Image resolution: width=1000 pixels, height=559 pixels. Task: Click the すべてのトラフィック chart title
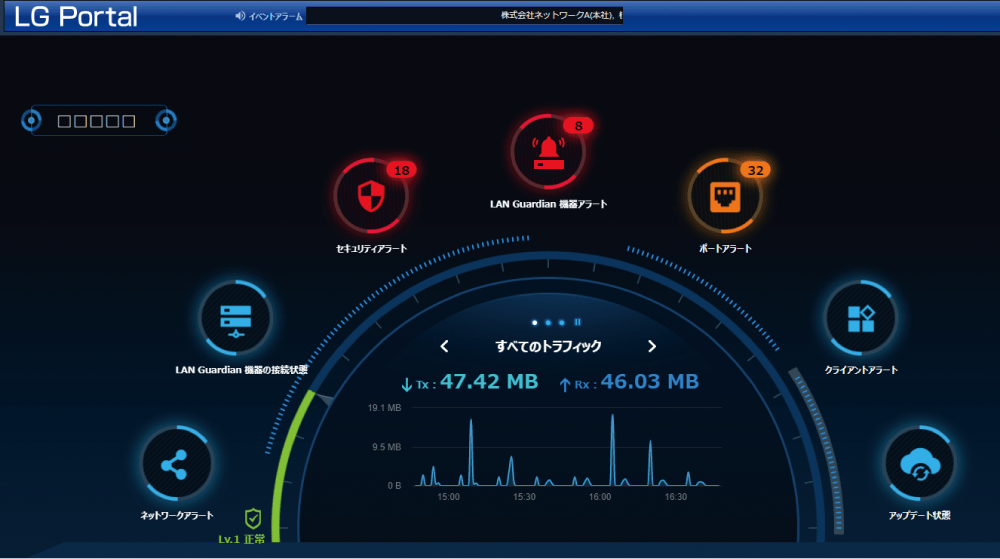click(548, 346)
